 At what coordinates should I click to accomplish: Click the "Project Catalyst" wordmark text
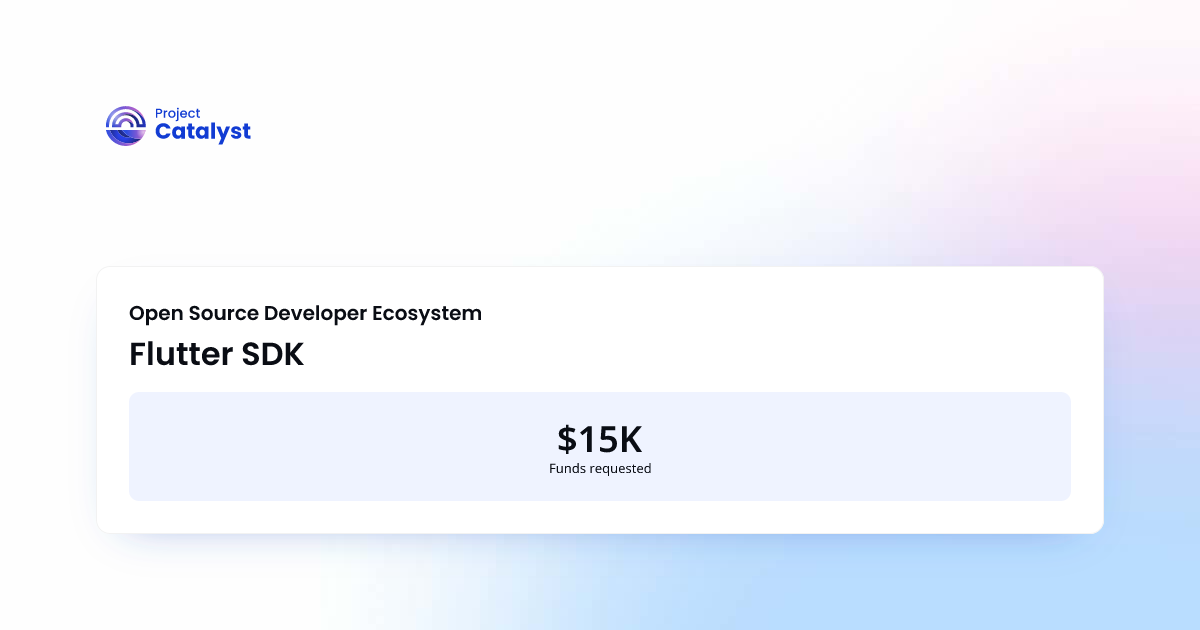203,126
